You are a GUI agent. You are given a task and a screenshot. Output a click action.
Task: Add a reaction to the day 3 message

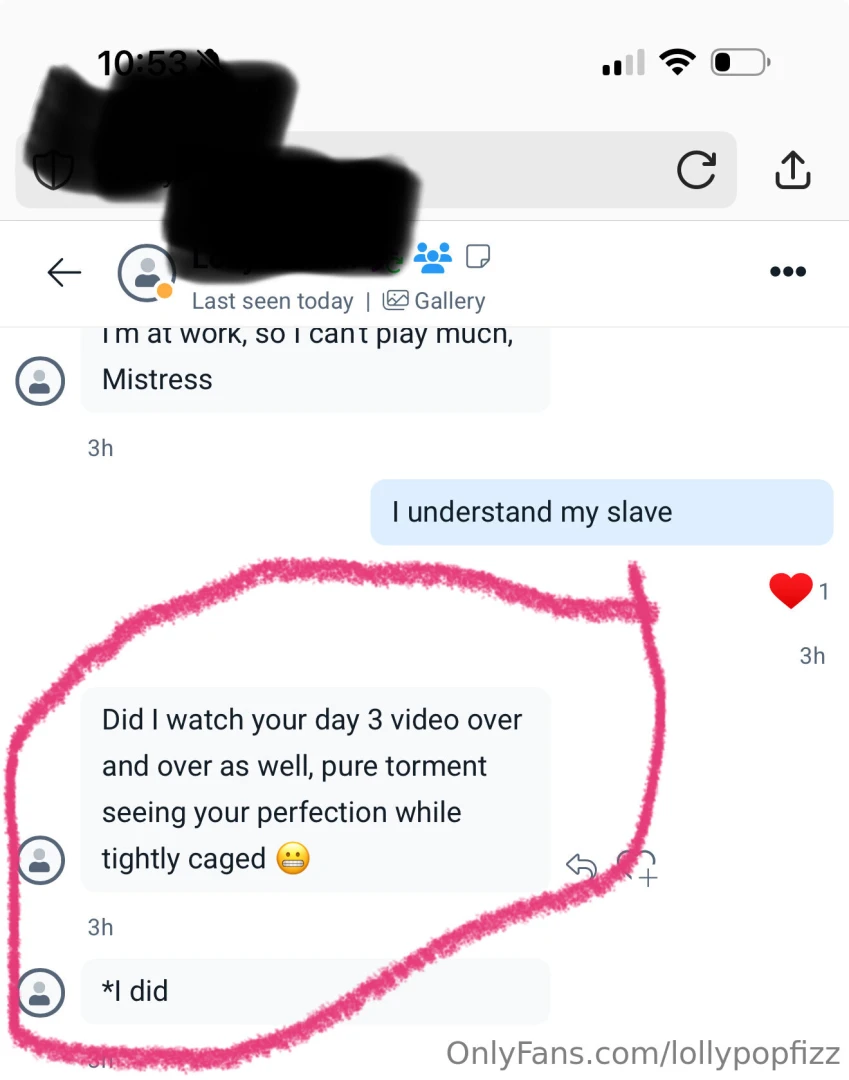point(637,867)
